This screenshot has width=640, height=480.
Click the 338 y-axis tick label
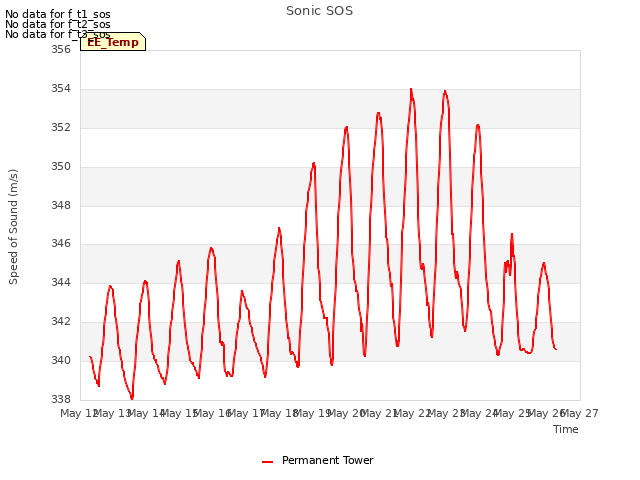pyautogui.click(x=61, y=399)
